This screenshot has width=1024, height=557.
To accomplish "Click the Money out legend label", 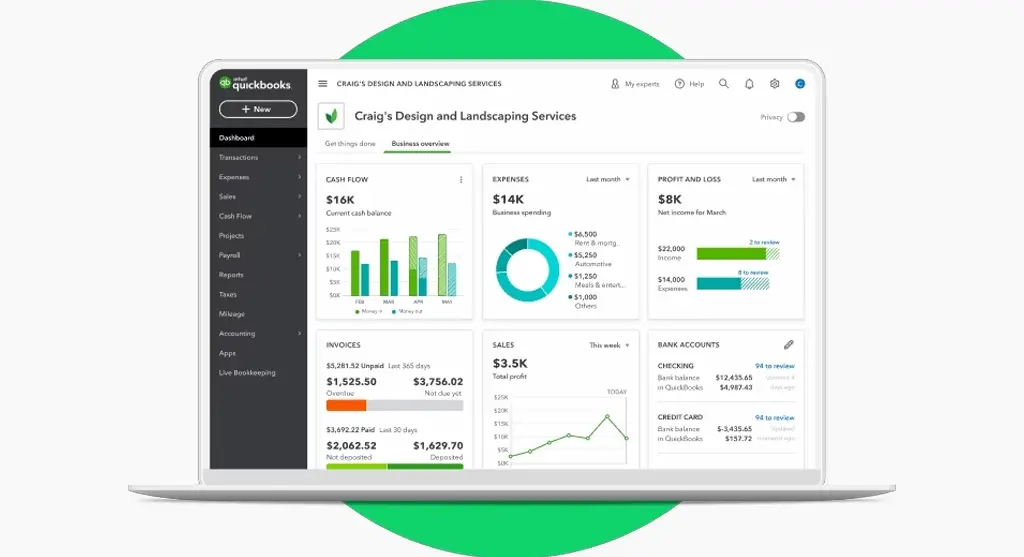I will click(407, 311).
